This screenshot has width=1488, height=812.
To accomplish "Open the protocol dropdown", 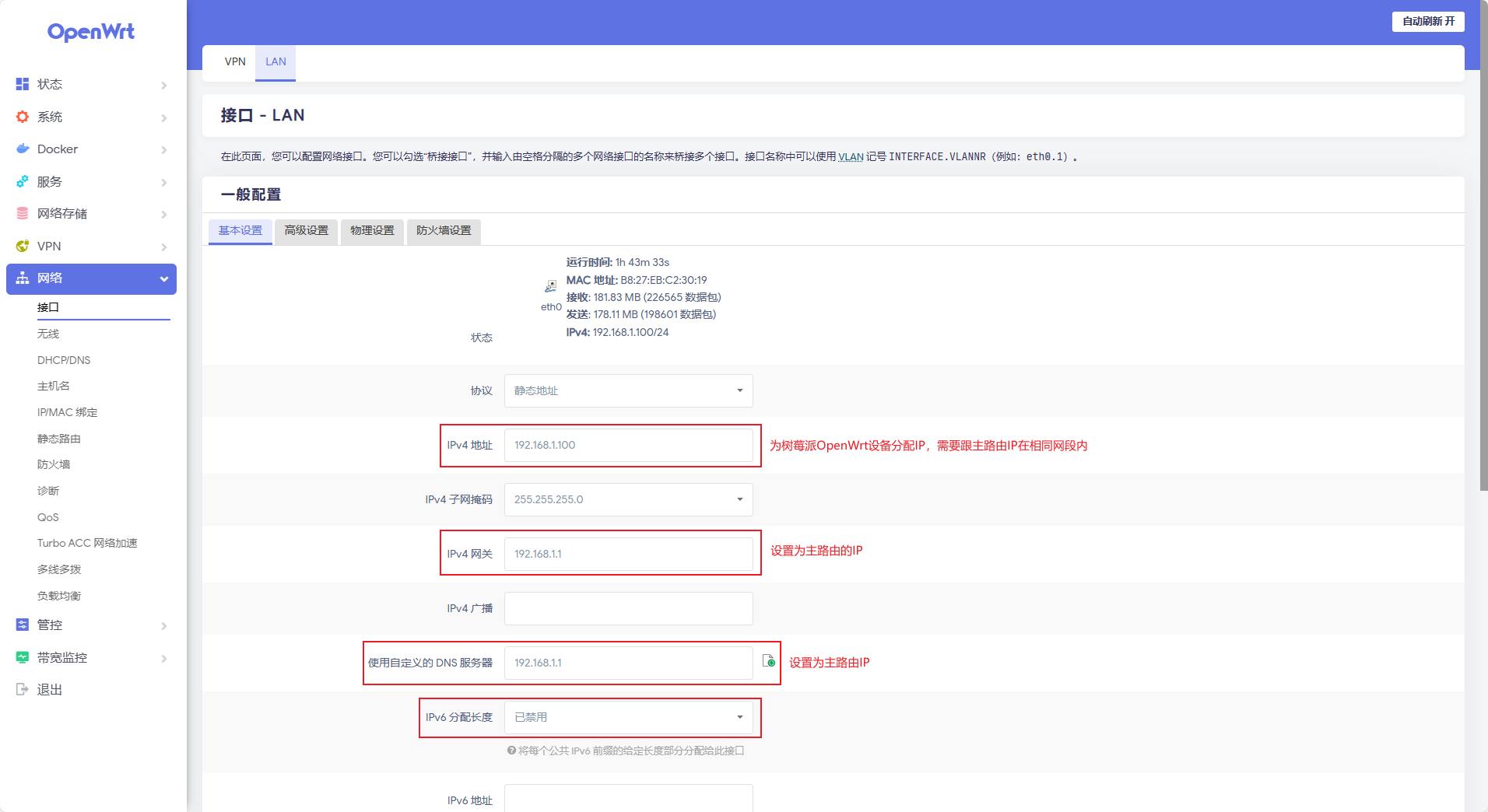I will point(628,390).
